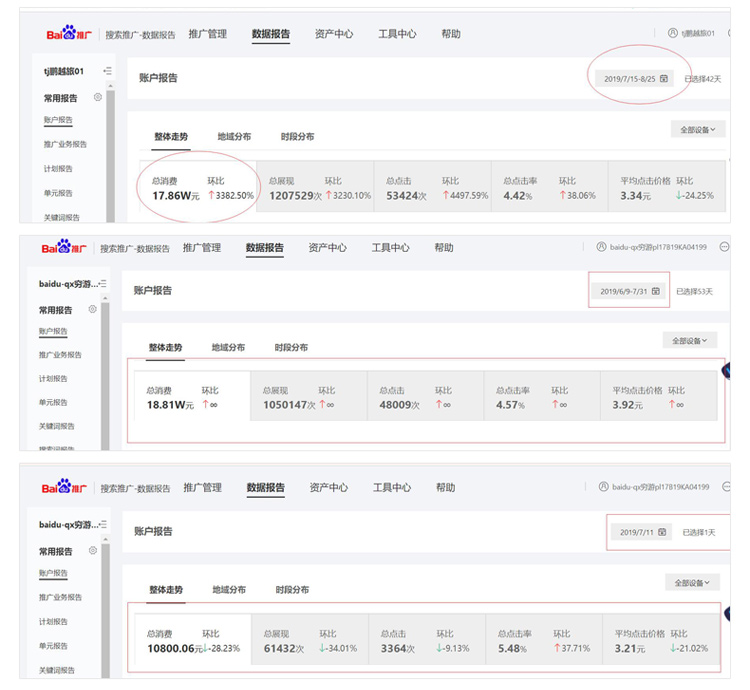The height and width of the screenshot is (690, 750).
Task: Open user avatar icon in the 53-day report header
Action: (601, 247)
